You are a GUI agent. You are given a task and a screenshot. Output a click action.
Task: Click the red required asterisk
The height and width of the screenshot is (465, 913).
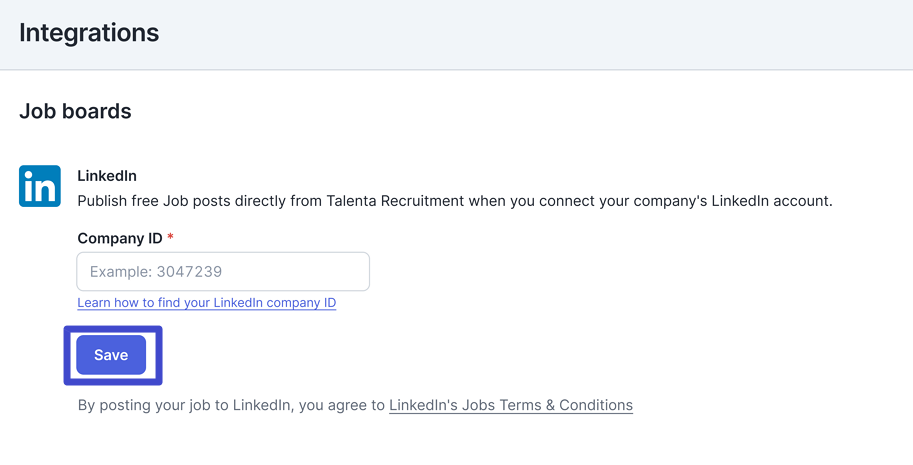[x=170, y=237]
